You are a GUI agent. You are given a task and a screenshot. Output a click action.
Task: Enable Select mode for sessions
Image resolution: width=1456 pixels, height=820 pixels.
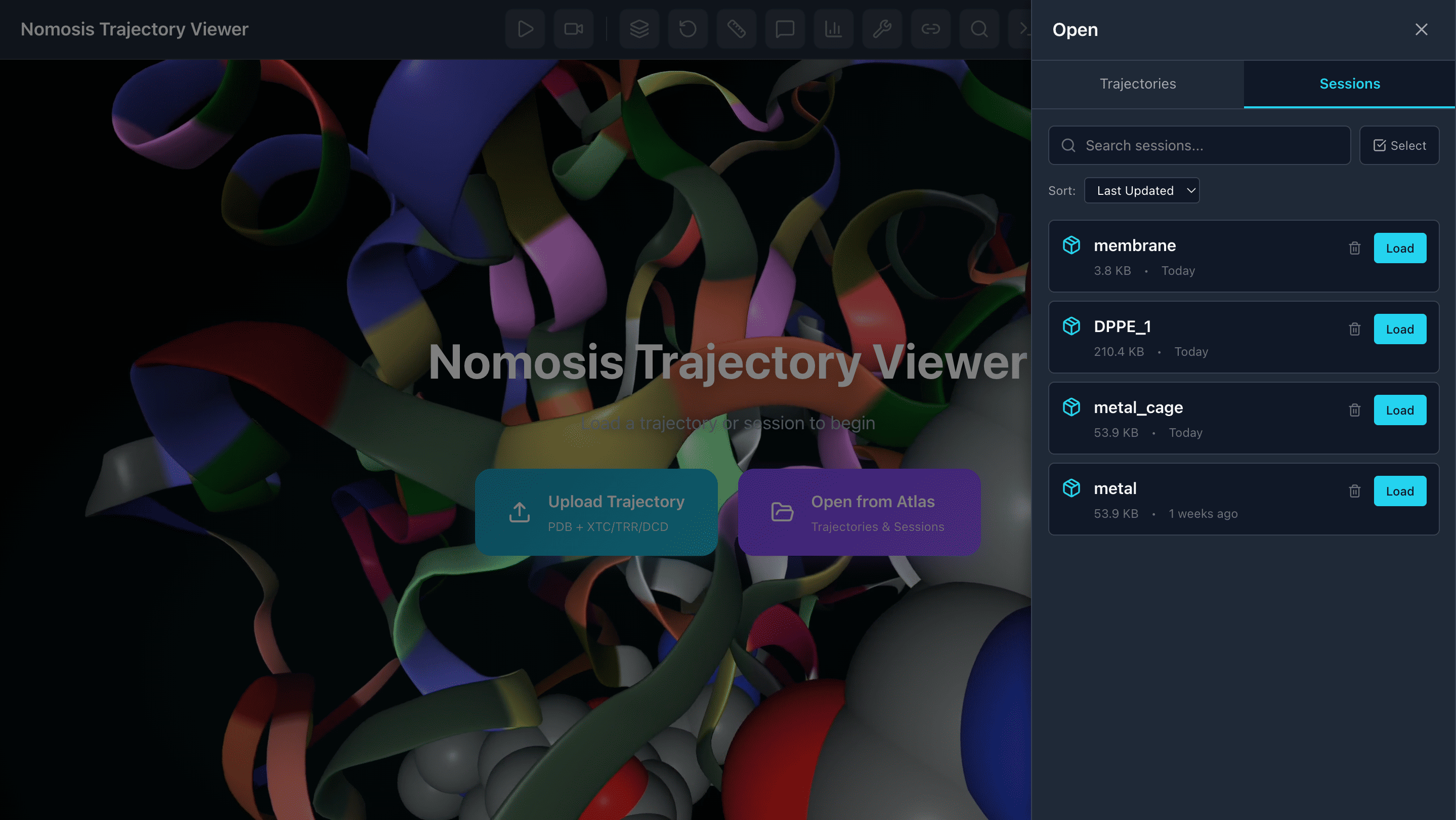click(x=1399, y=145)
